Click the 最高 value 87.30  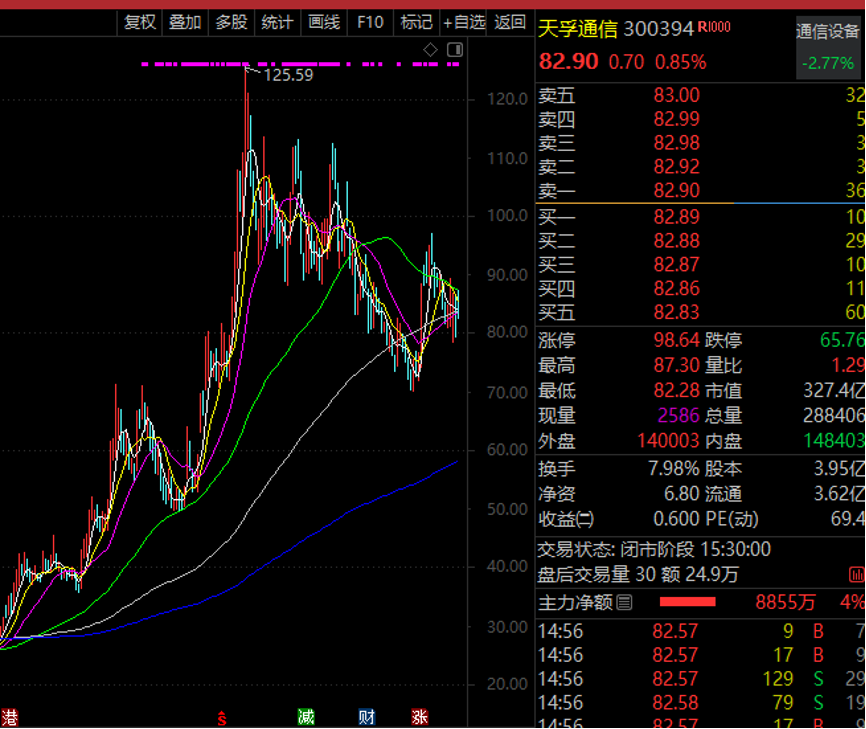pos(677,366)
